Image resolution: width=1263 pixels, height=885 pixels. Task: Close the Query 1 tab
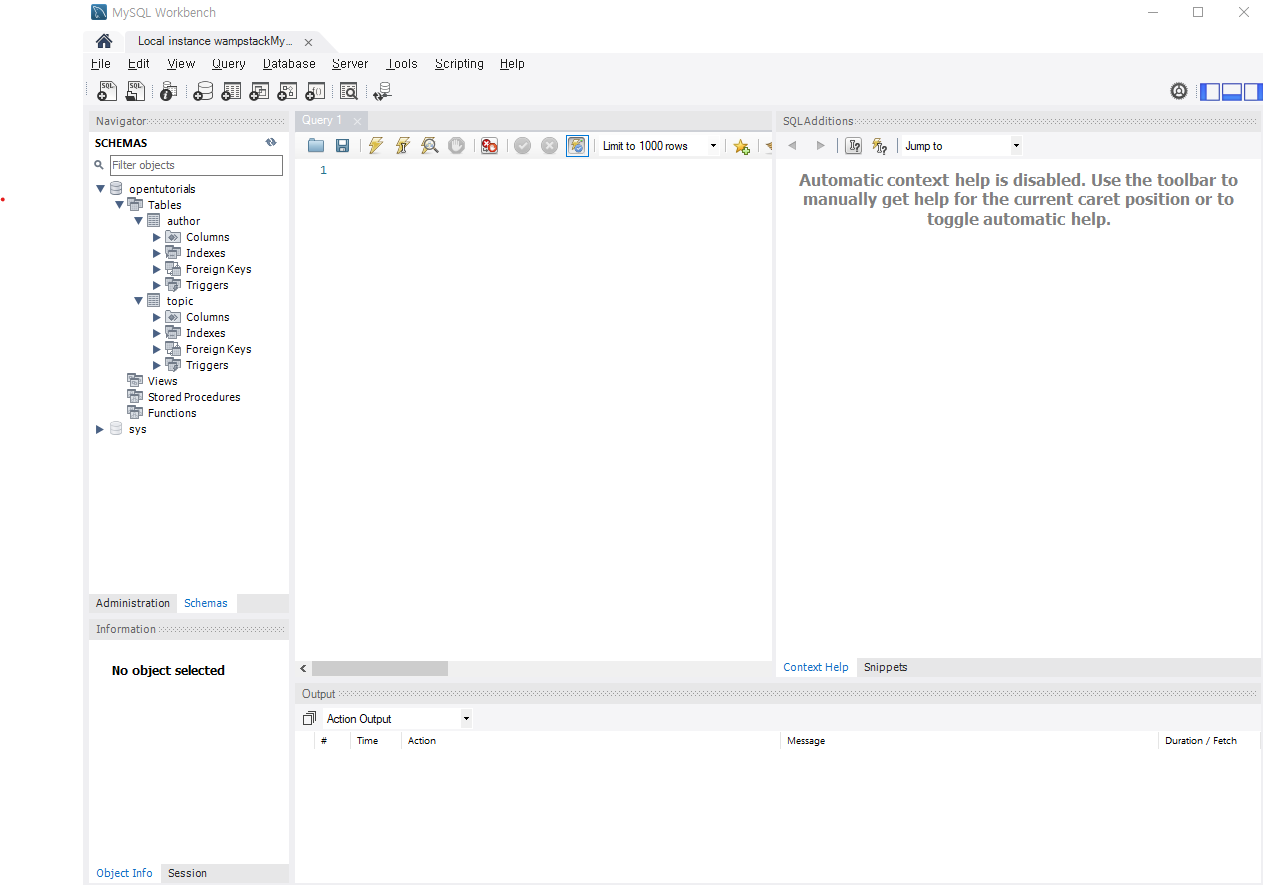pos(358,121)
